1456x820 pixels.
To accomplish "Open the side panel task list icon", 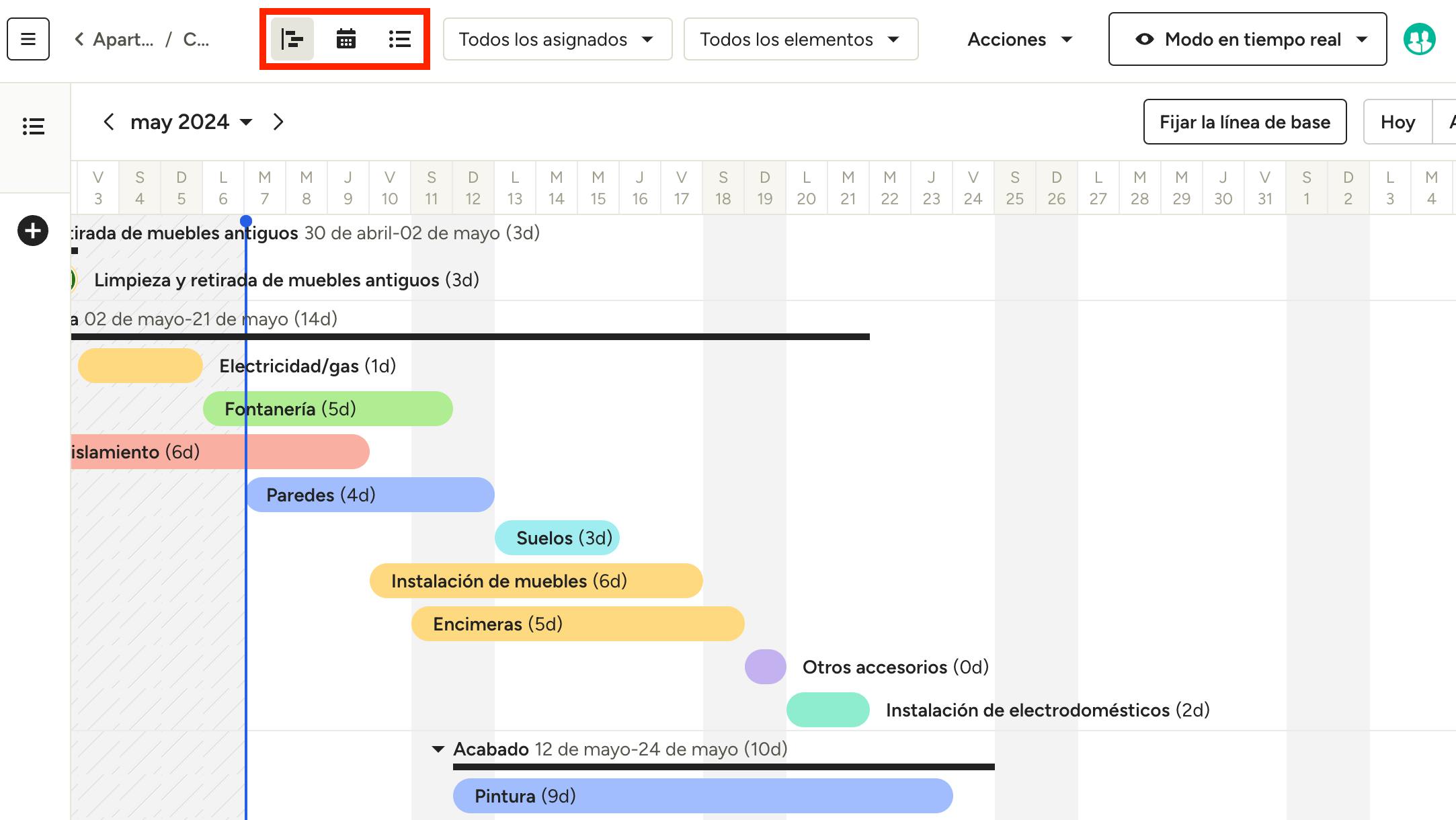I will click(x=34, y=126).
